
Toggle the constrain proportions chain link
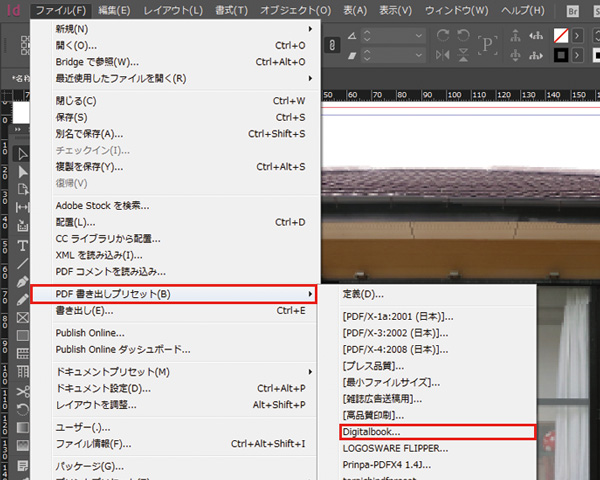coord(332,45)
